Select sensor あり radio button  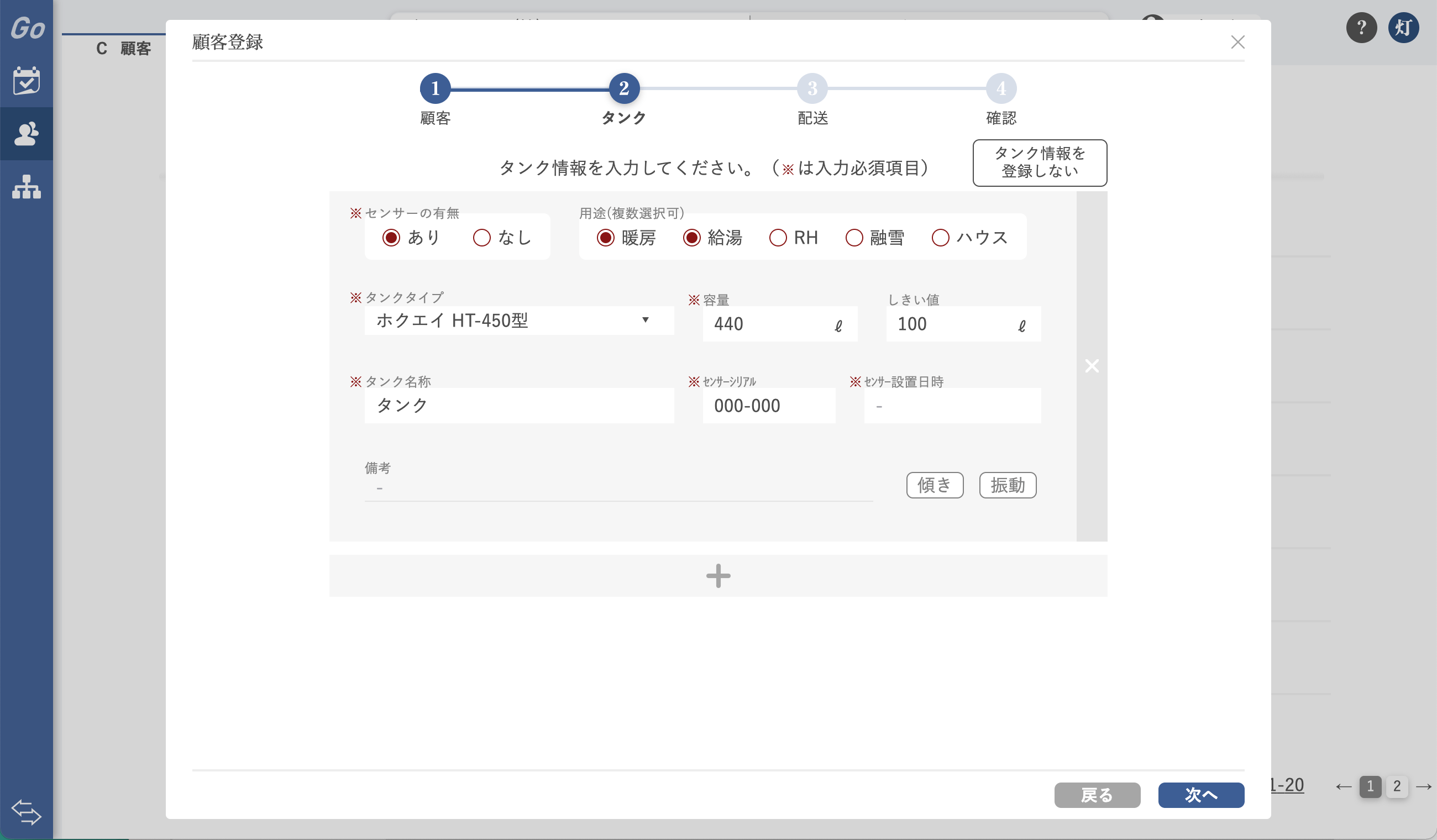[x=391, y=237]
